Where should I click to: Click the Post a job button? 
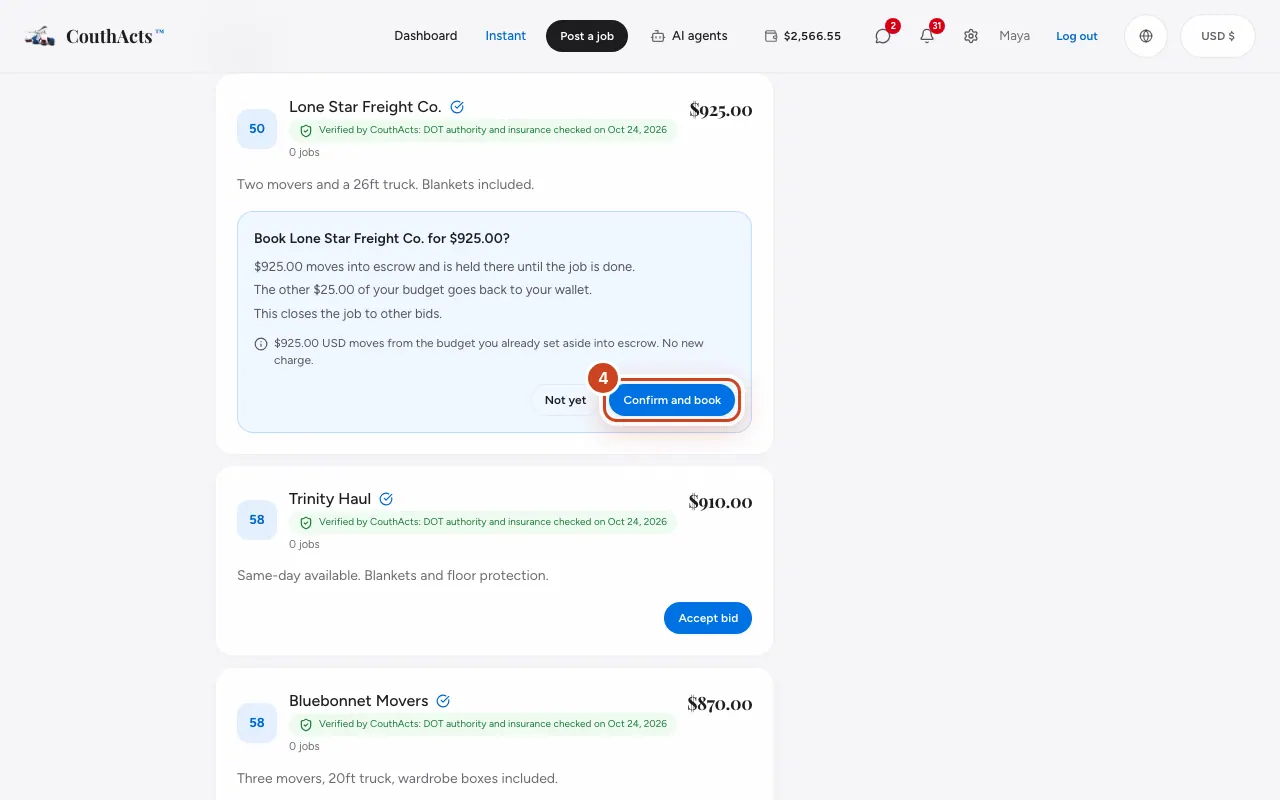pyautogui.click(x=587, y=36)
